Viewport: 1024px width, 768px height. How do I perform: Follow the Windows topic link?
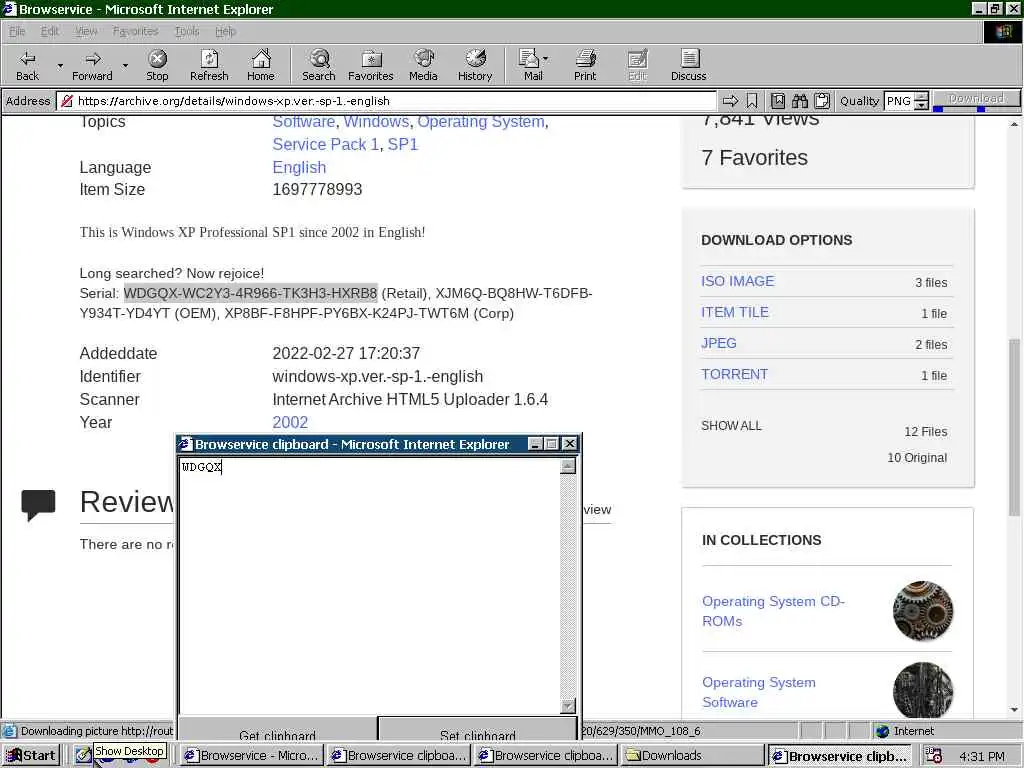[x=376, y=121]
